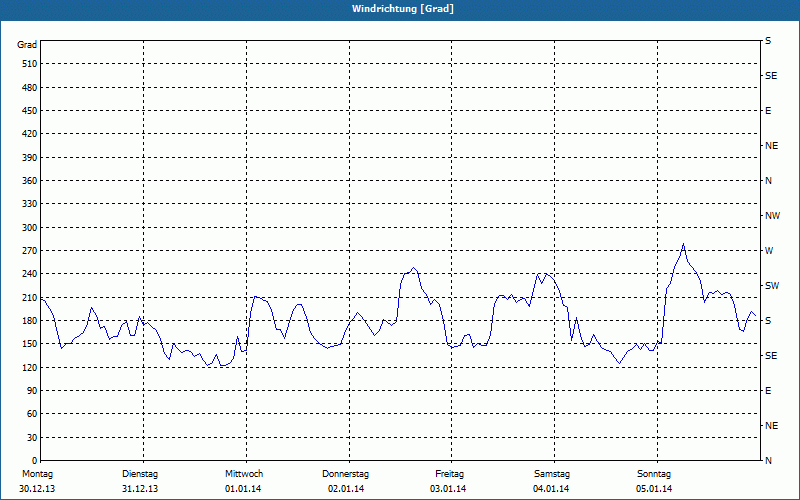Click the 420 degree axis label
This screenshot has width=800, height=500.
click(x=30, y=134)
